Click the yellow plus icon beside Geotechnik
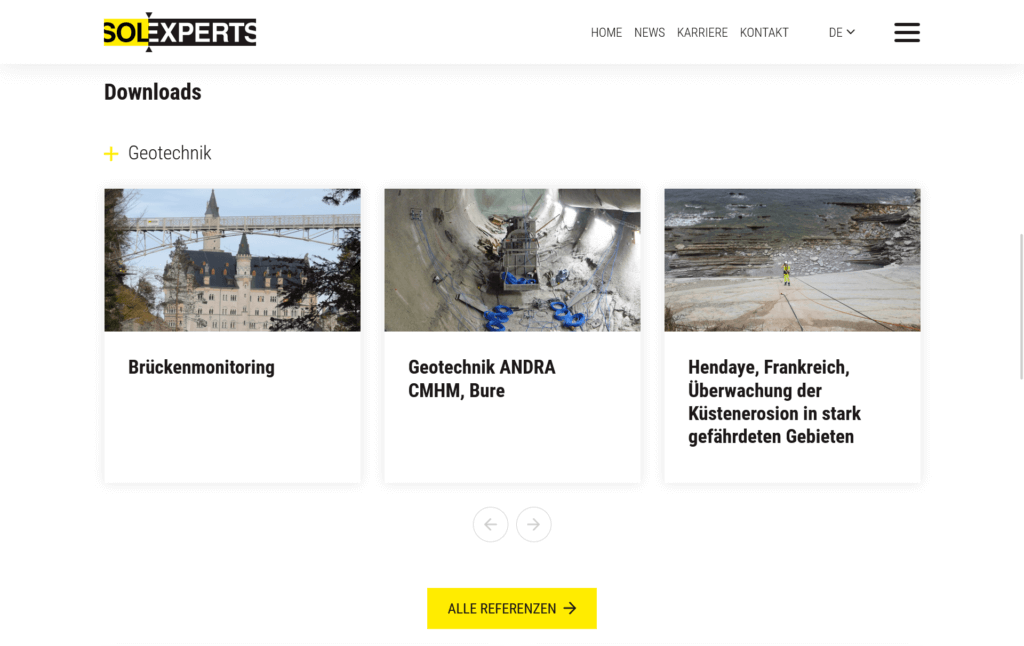 click(x=111, y=153)
